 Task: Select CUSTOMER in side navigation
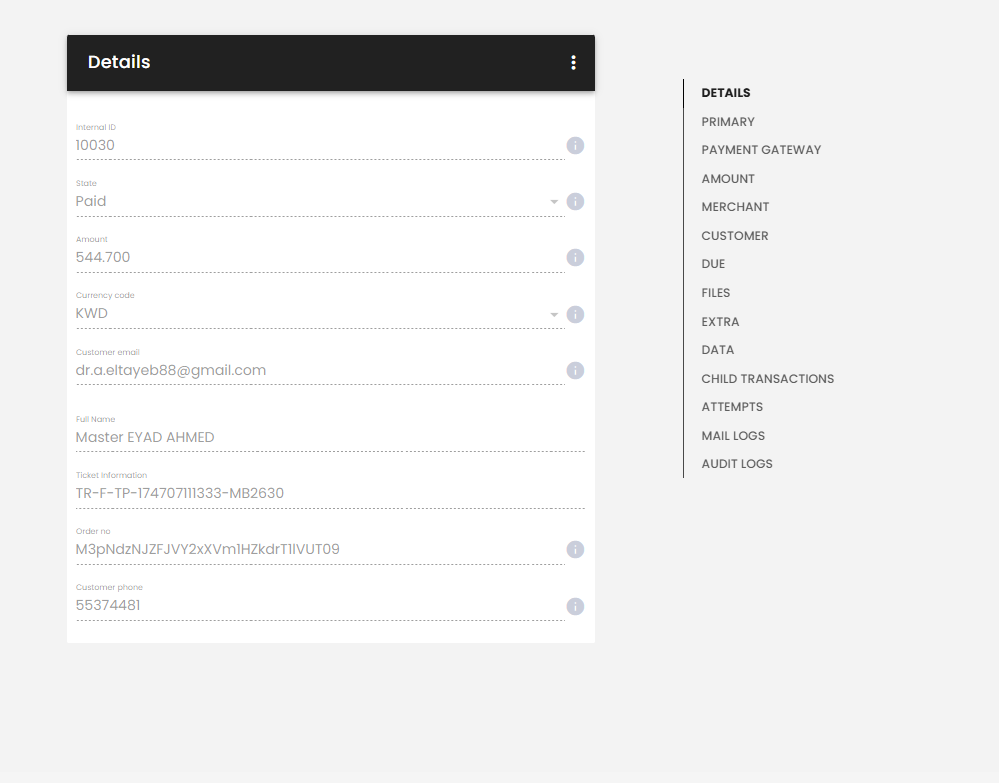tap(735, 236)
